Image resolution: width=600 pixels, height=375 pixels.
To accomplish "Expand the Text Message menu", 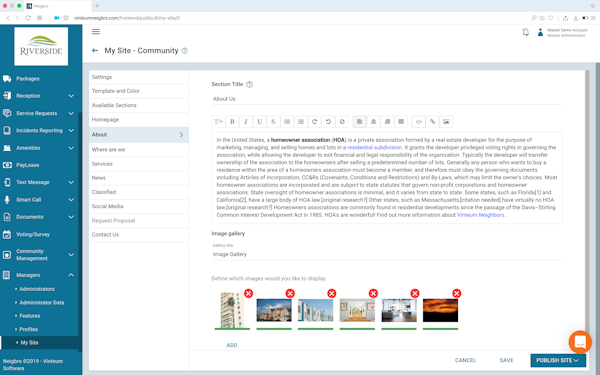I will (71, 182).
